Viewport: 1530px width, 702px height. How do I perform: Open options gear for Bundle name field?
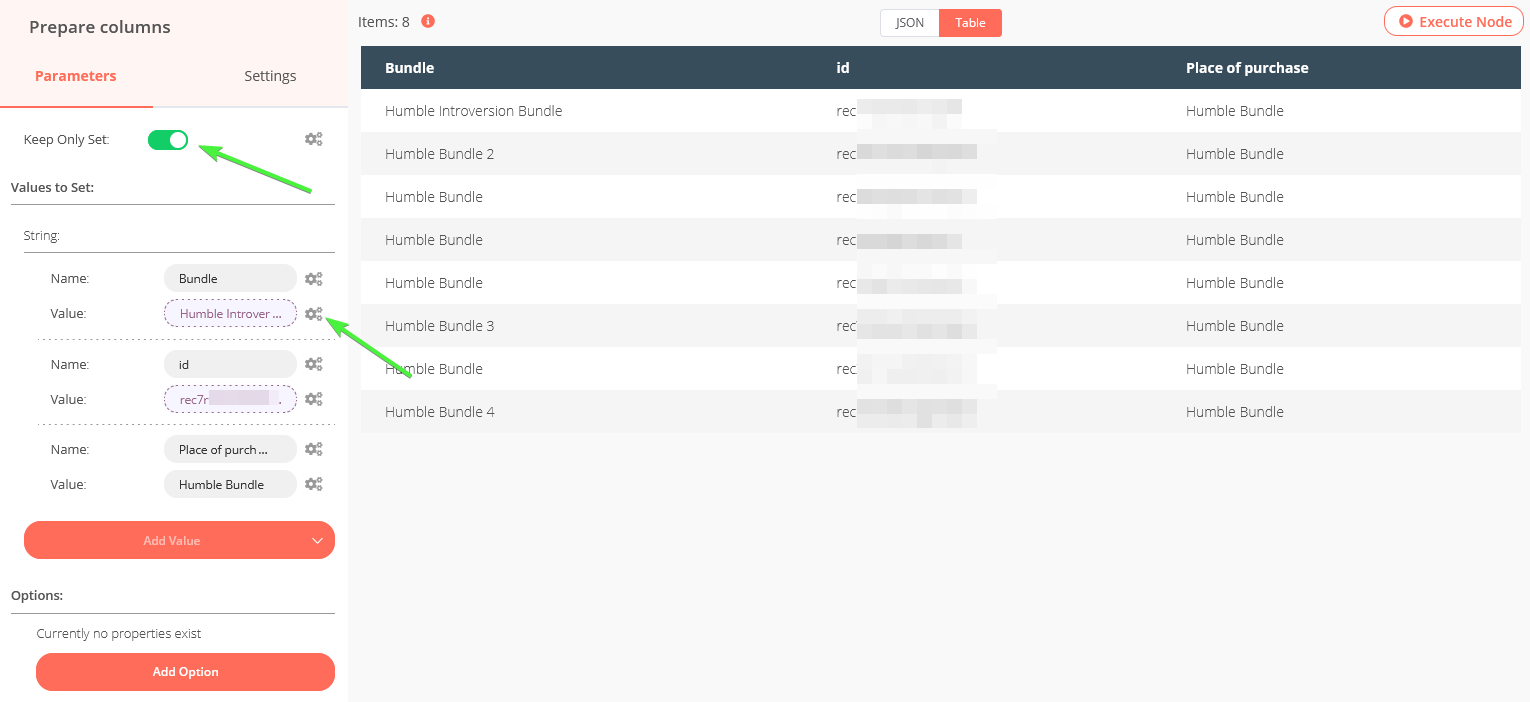click(x=313, y=279)
